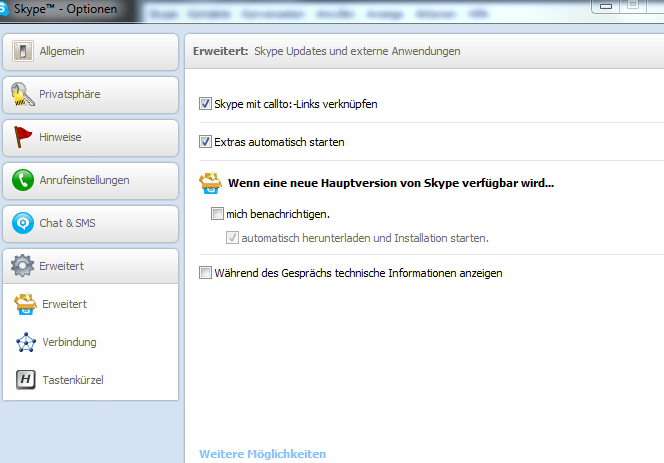Click the 'Skype Updates und externe Anwendungen' header text
Viewport: 664px width, 463px height.
(x=357, y=51)
